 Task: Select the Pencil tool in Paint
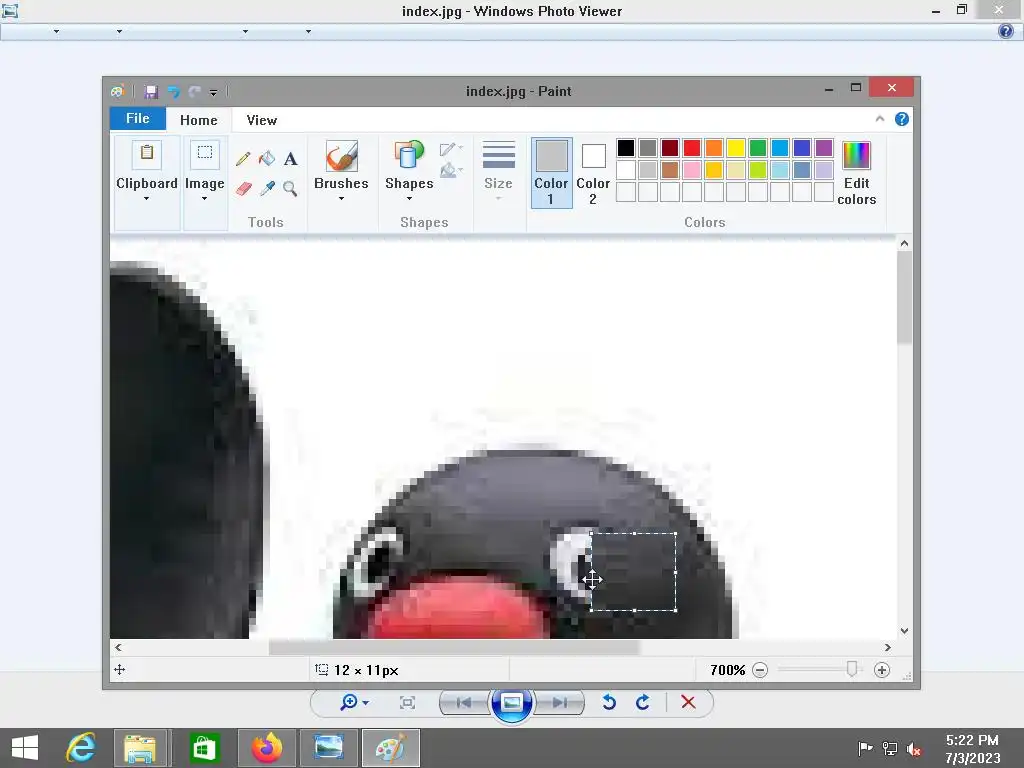[243, 159]
